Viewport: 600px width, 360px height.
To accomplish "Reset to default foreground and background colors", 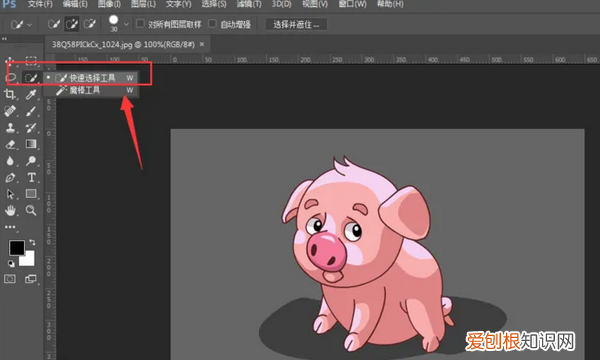I will pyautogui.click(x=11, y=263).
